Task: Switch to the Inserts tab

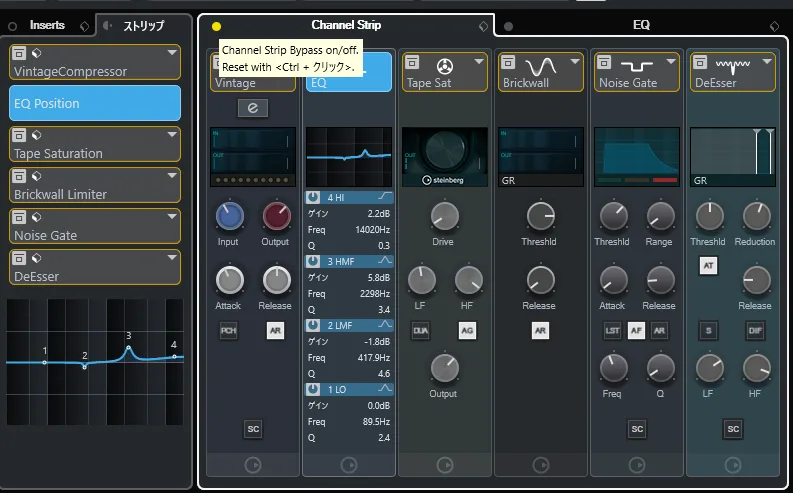Action: pyautogui.click(x=47, y=25)
